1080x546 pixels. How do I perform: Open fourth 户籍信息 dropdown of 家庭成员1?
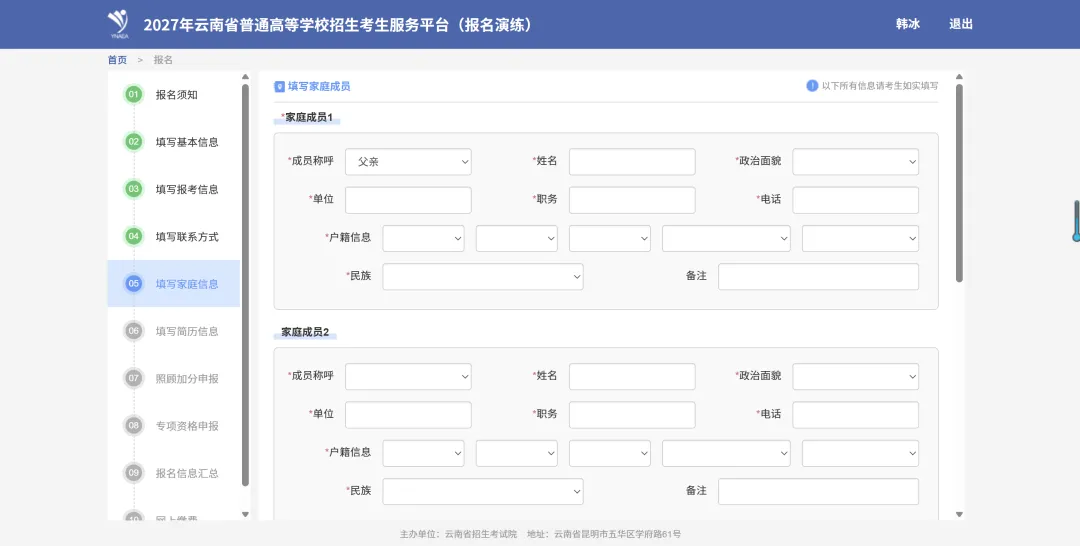[x=726, y=238]
